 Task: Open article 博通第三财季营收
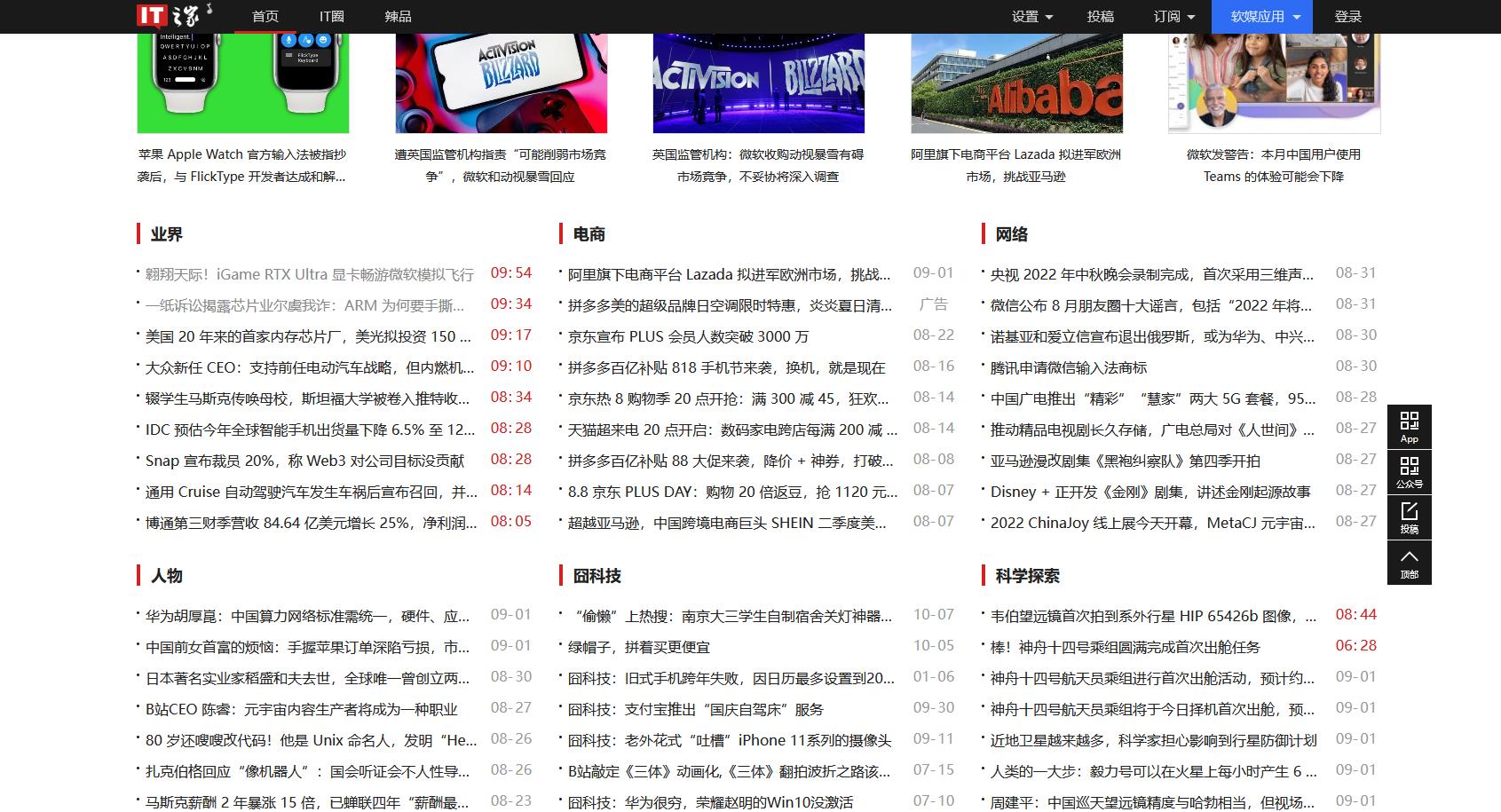(x=312, y=523)
